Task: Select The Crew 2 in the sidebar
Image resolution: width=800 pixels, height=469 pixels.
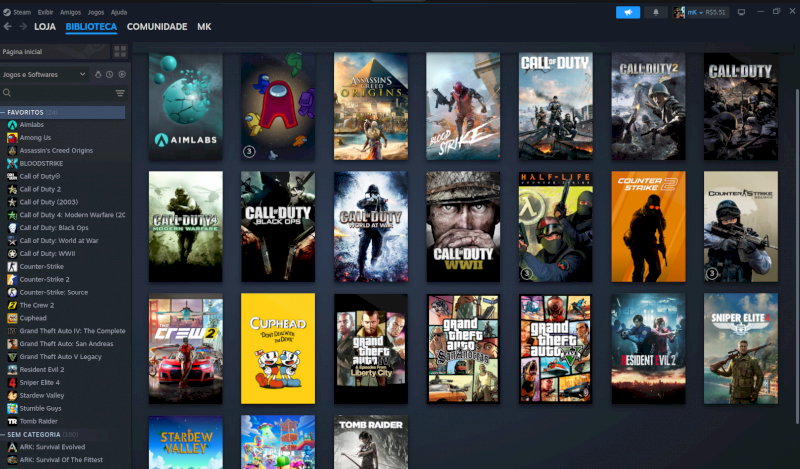Action: (x=37, y=305)
